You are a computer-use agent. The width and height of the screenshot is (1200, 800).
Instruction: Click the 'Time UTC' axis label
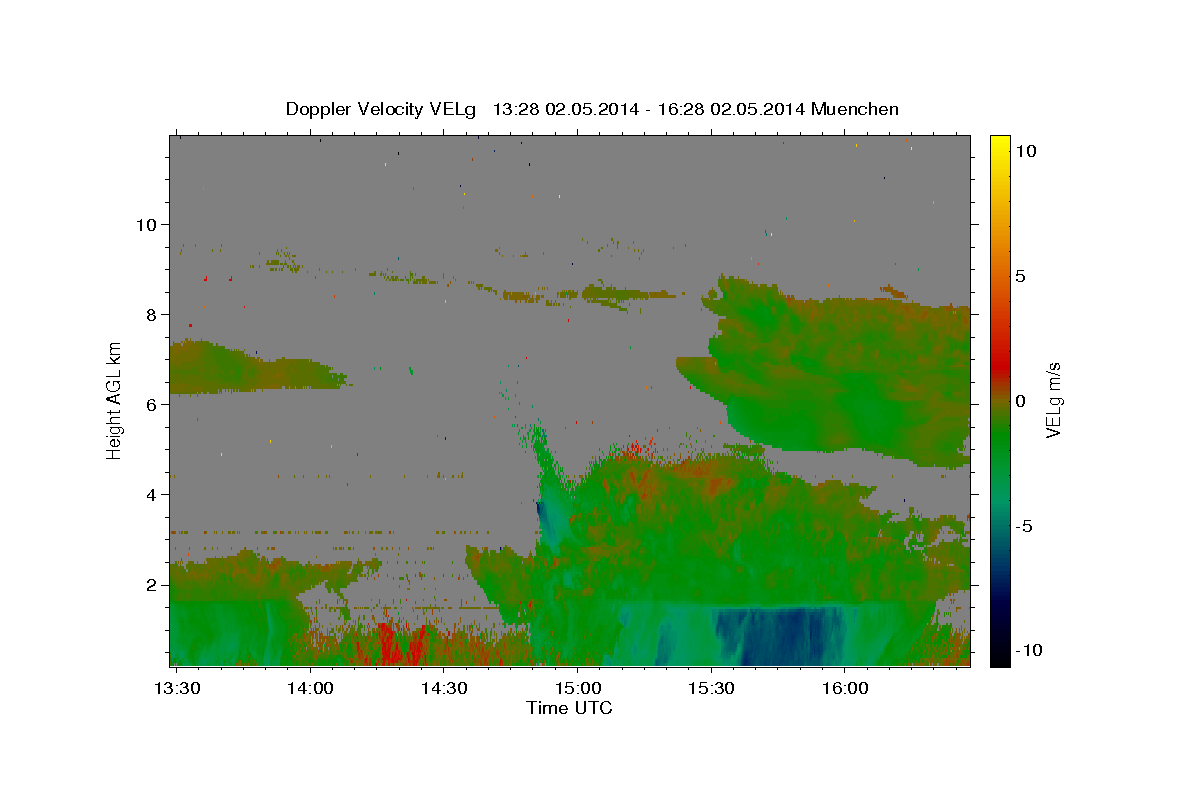pos(569,708)
